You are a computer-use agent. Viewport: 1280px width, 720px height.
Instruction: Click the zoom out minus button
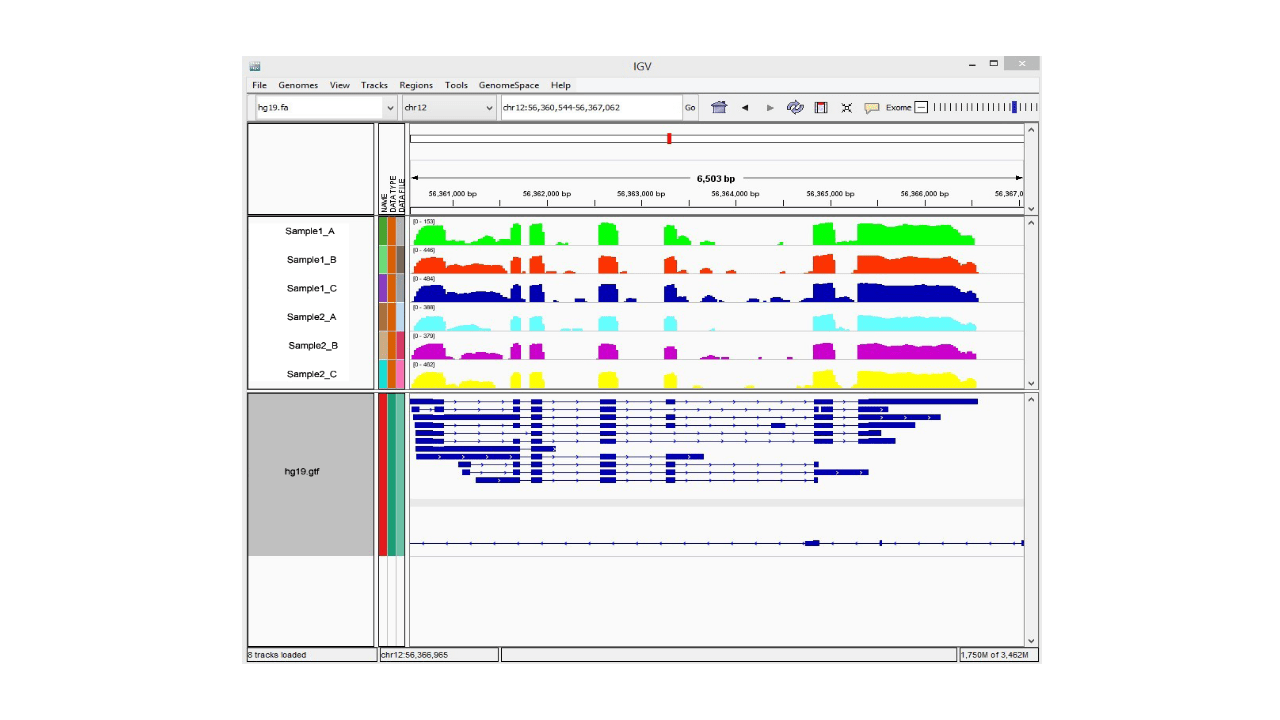tap(922, 107)
